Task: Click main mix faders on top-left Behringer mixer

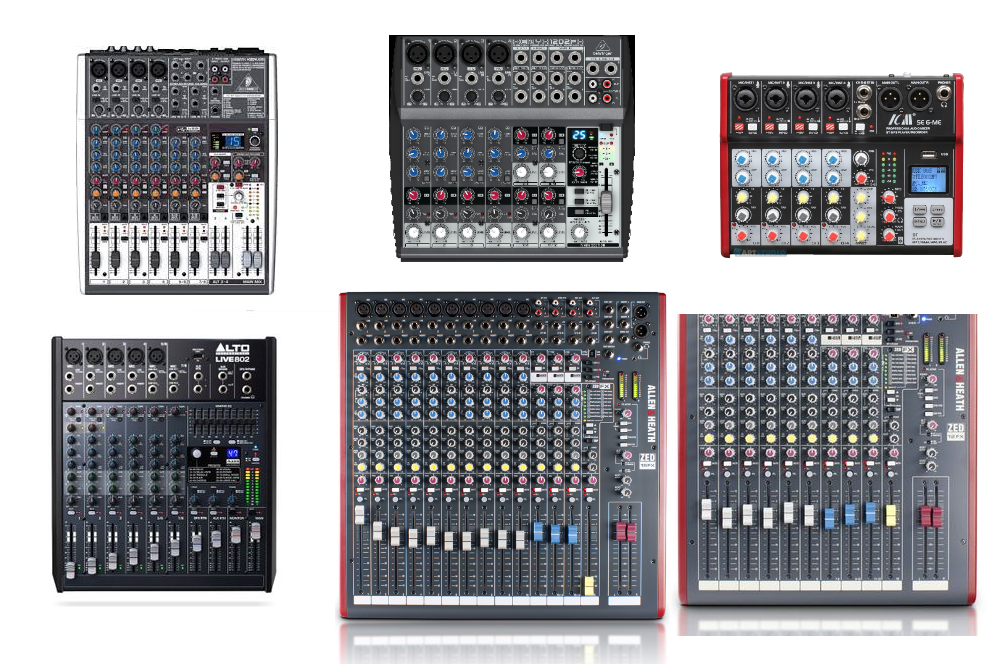Action: (x=248, y=258)
